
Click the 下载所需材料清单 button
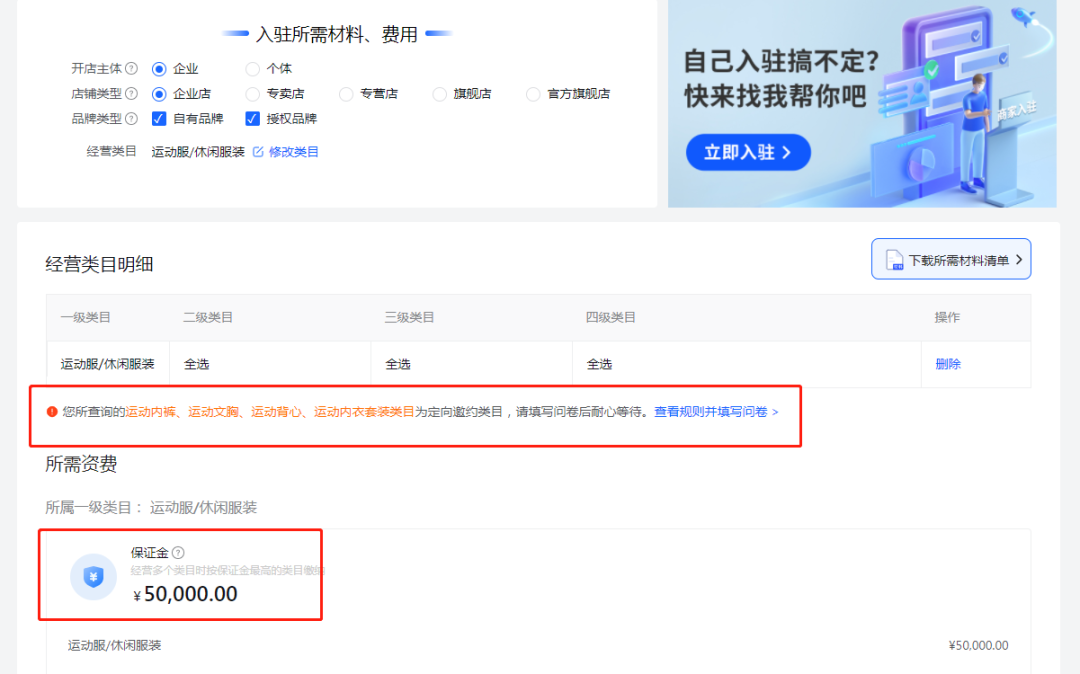pyautogui.click(x=951, y=259)
